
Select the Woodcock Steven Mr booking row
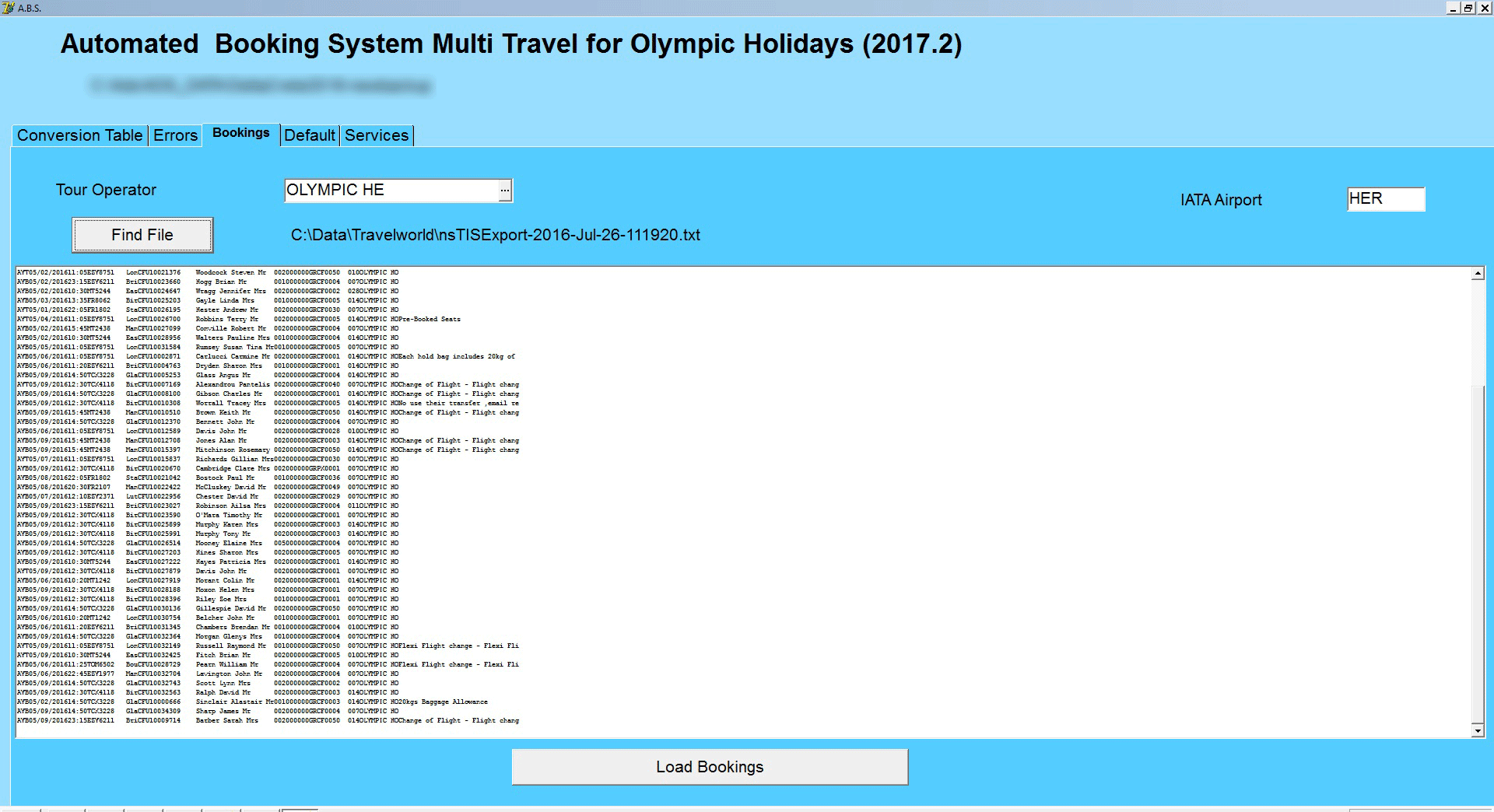(233, 271)
